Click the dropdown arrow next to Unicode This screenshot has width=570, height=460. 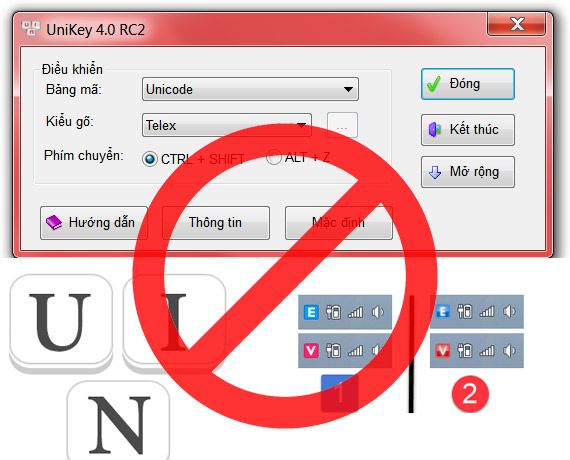click(x=348, y=89)
